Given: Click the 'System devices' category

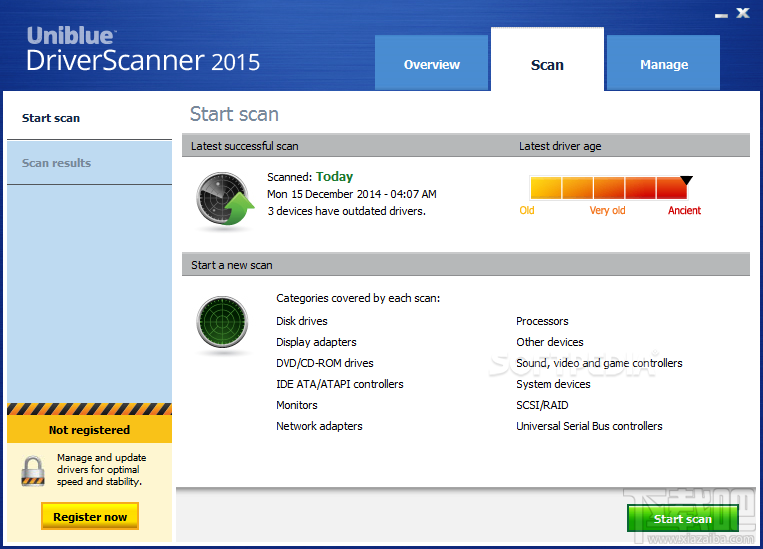Looking at the screenshot, I should pos(553,384).
